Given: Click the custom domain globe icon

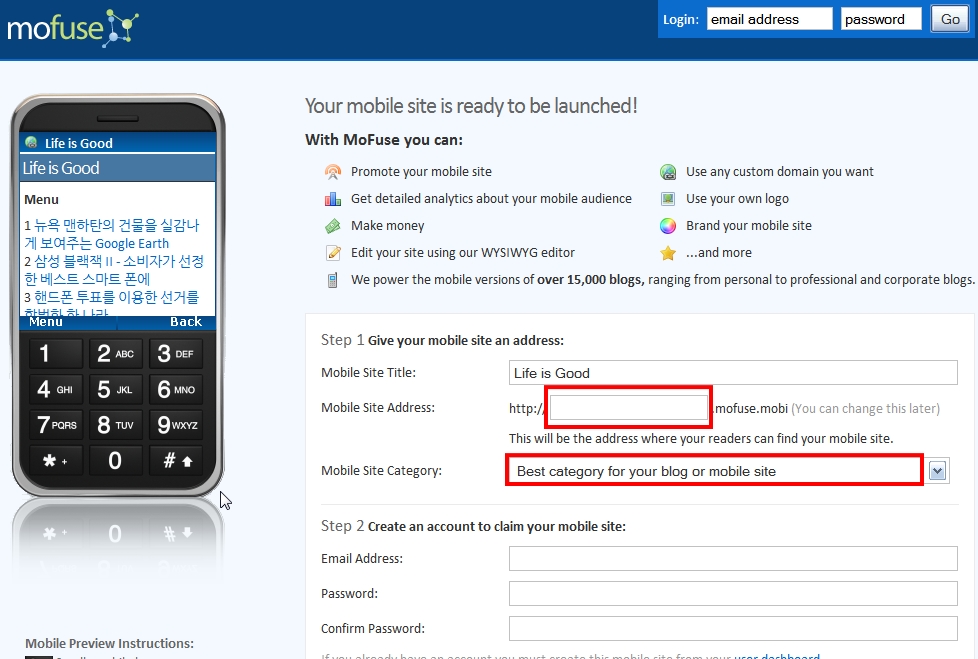Looking at the screenshot, I should (668, 172).
